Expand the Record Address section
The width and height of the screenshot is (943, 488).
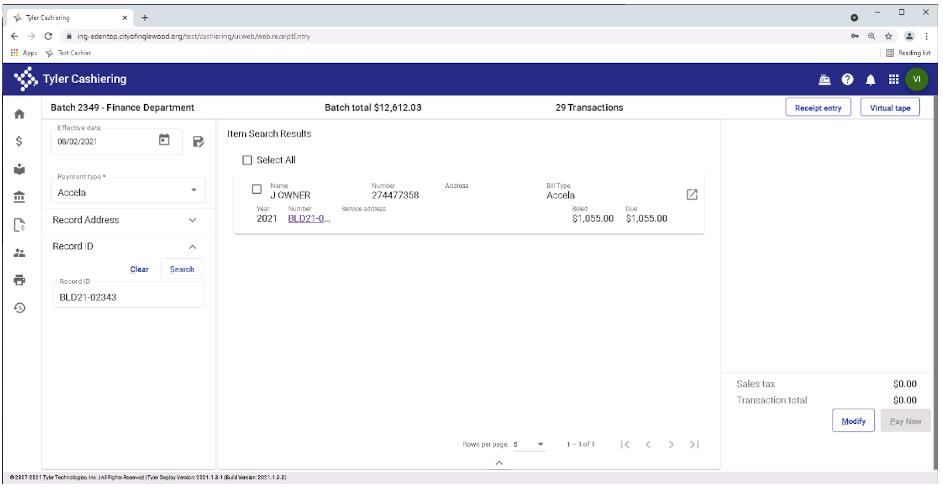point(128,220)
